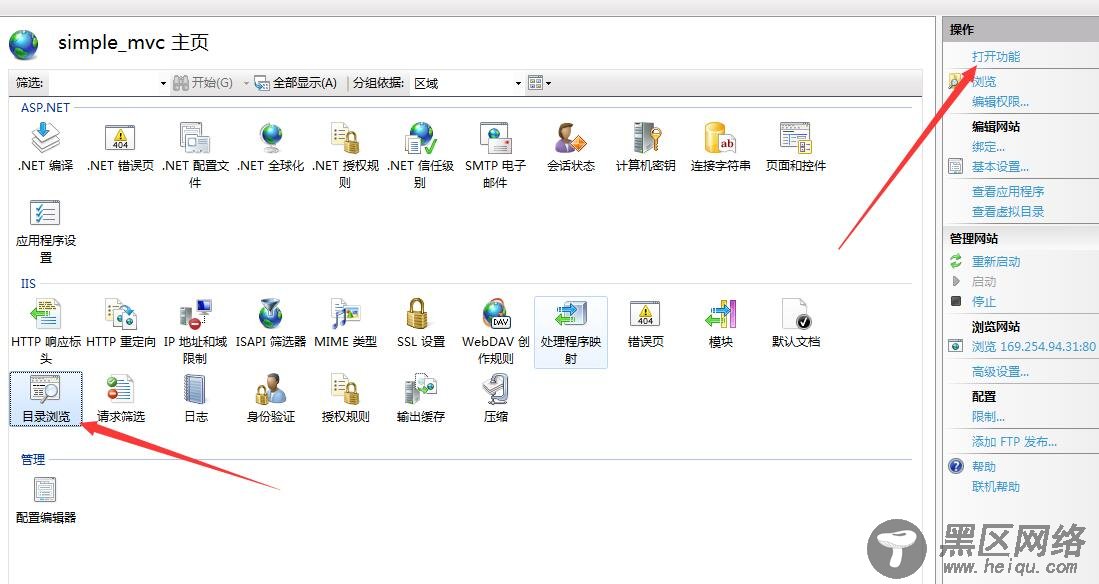Click the 打开功能 action link
Screen dimensions: 1099x584
click(996, 57)
